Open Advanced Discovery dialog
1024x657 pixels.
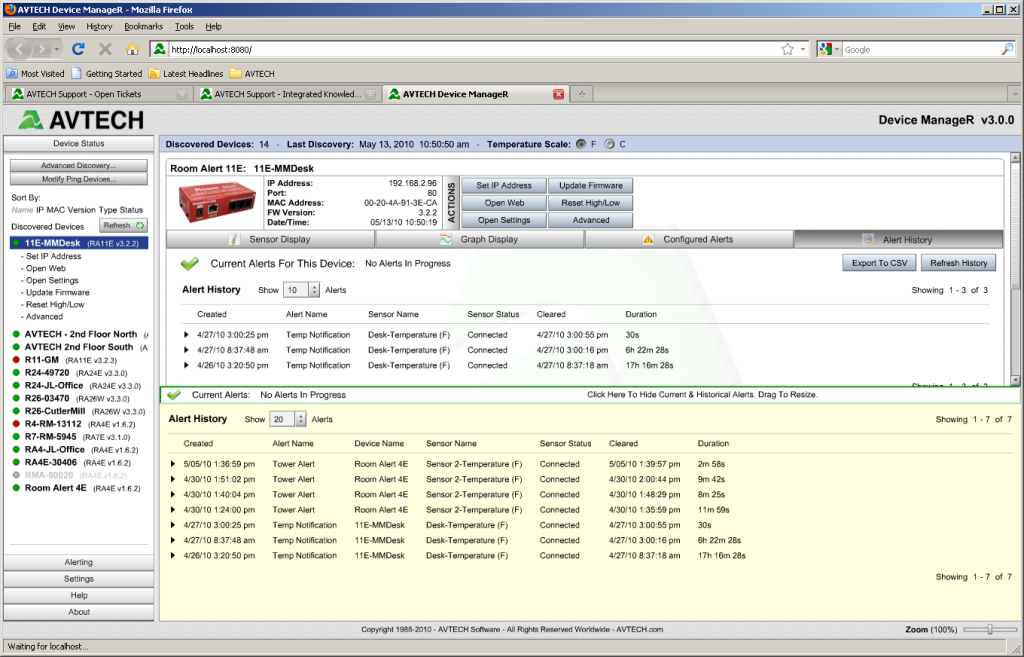tap(78, 164)
